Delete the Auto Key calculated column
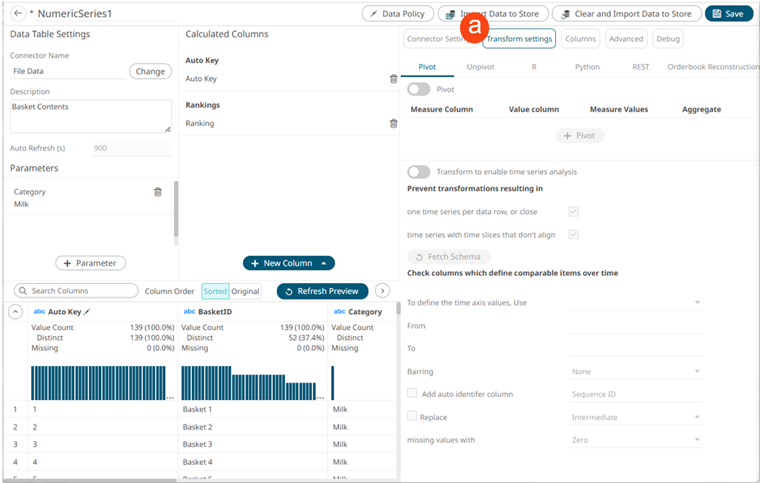760x483 pixels. [393, 79]
